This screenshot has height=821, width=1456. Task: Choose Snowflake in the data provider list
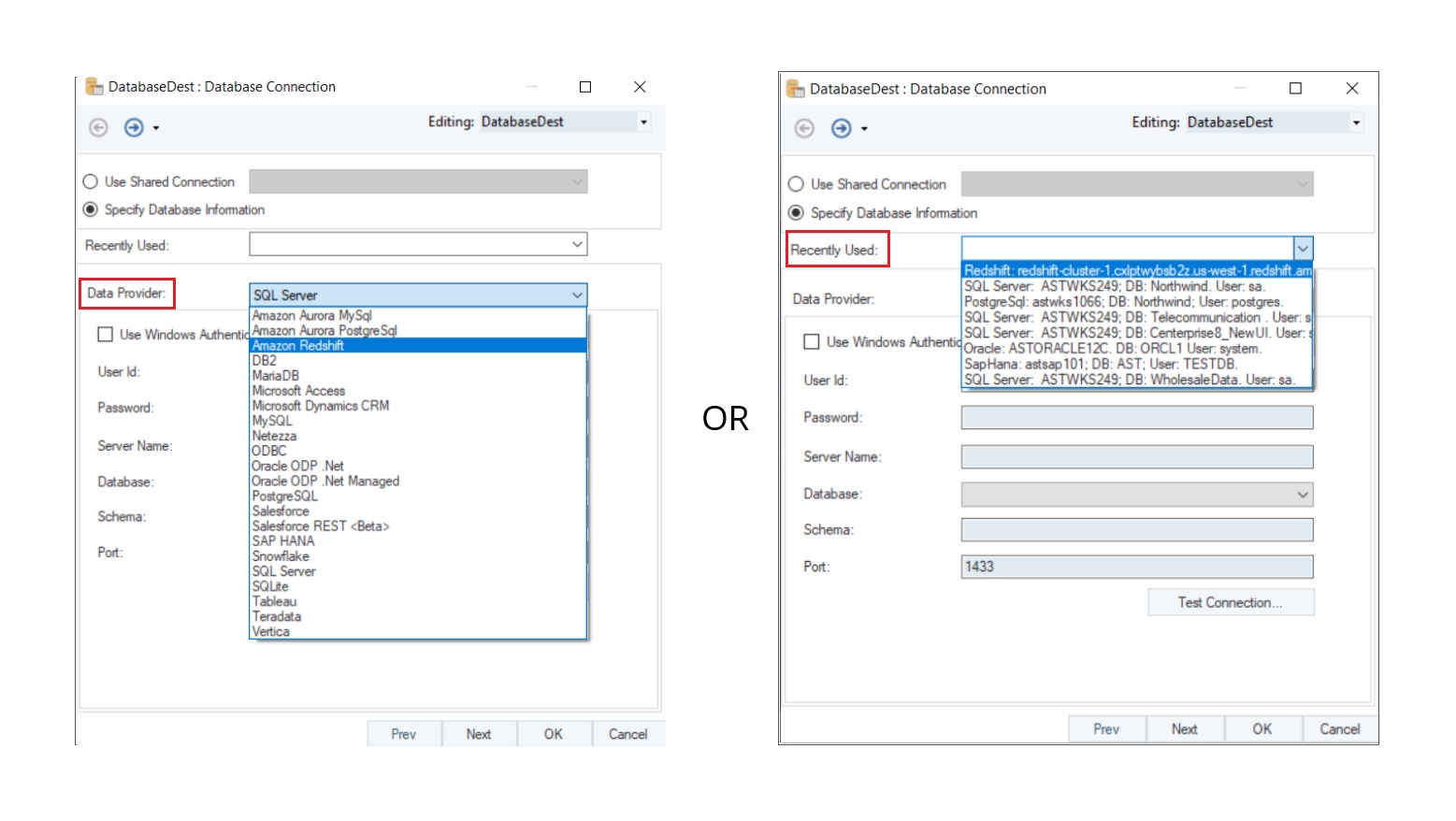tap(281, 556)
